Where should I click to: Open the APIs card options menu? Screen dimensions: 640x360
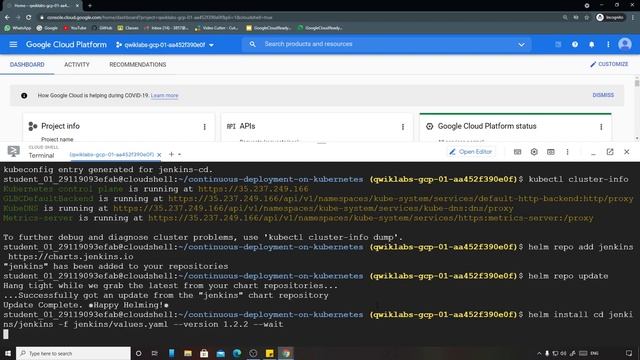(x=403, y=127)
